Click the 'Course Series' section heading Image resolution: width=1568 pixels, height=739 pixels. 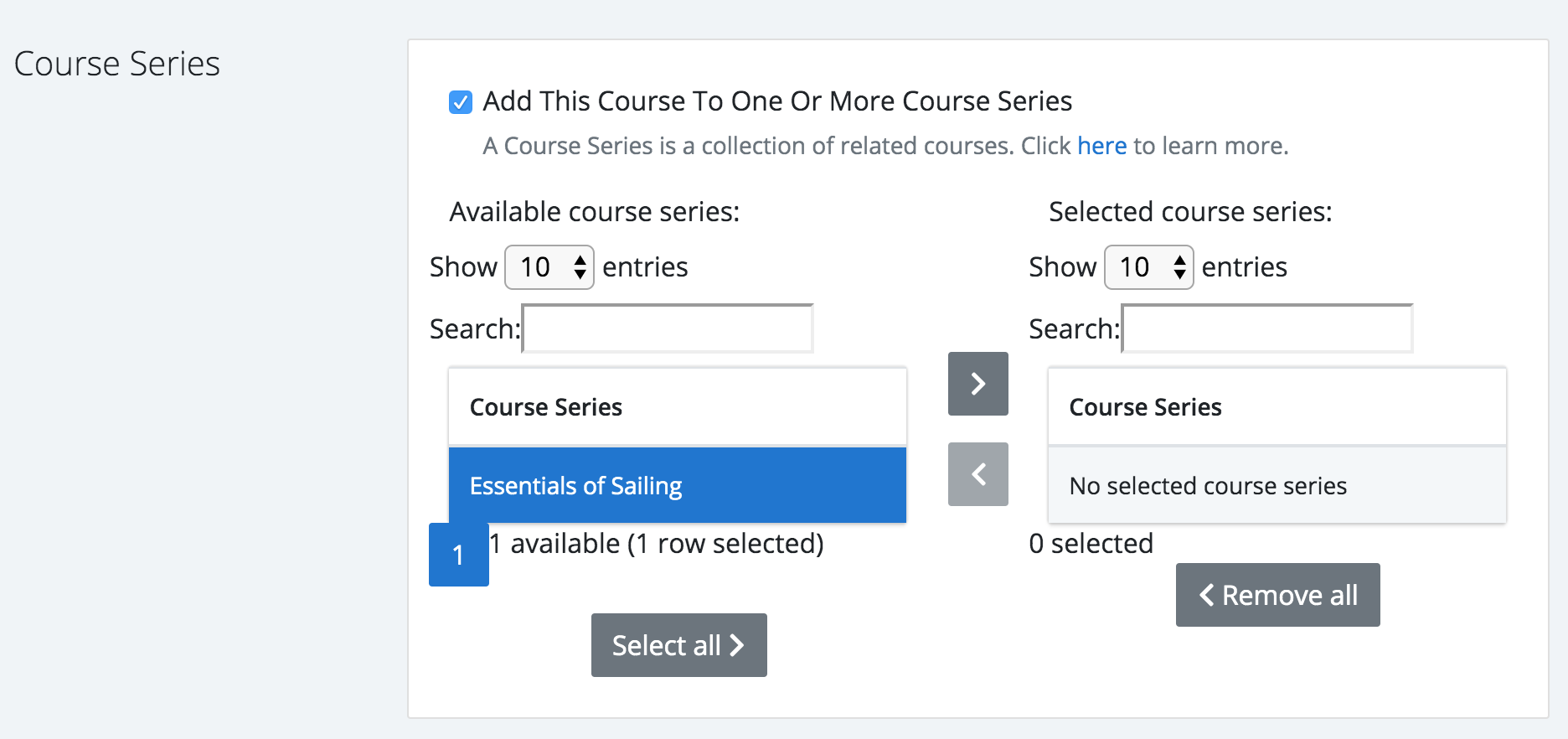pyautogui.click(x=117, y=64)
